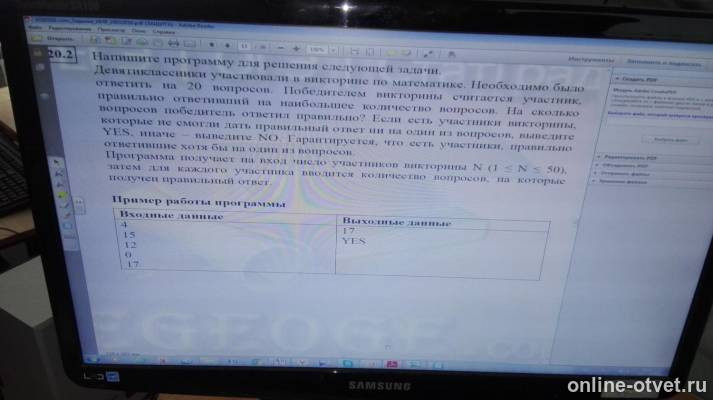The image size is (713, 400).
Task: Click the Windows Start button
Action: click(x=92, y=359)
